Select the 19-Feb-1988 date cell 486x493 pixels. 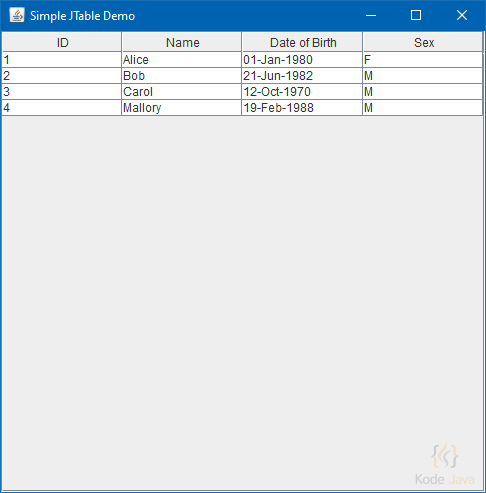click(x=302, y=108)
